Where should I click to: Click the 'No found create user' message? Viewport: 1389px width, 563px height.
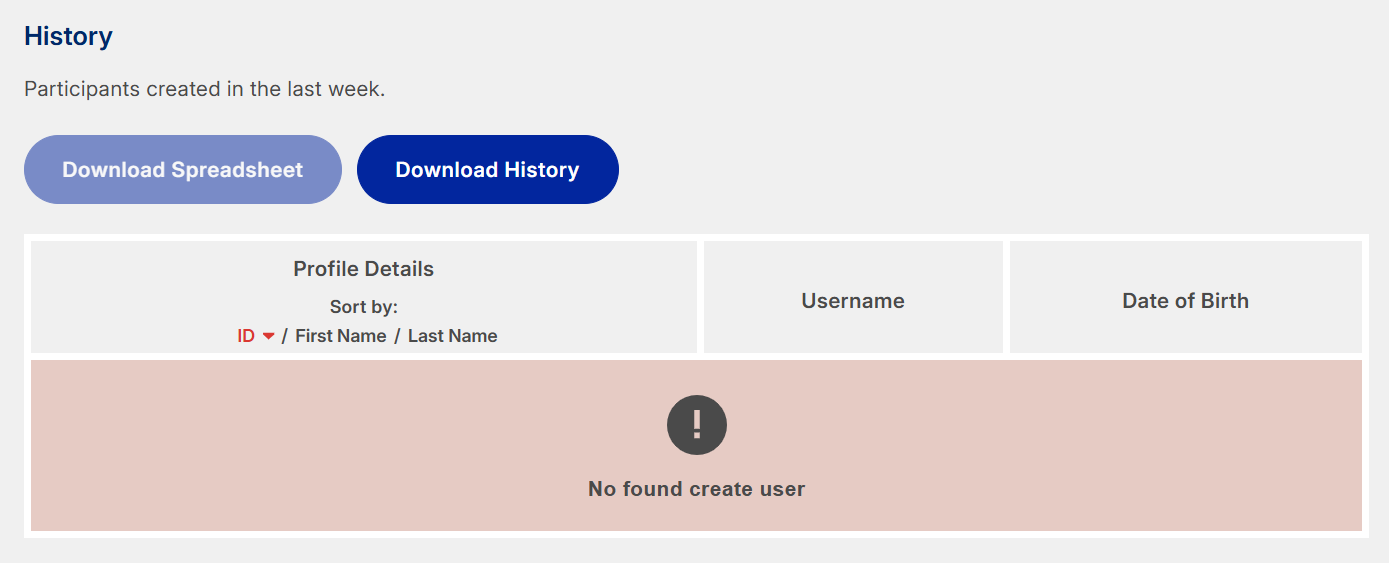click(x=697, y=489)
